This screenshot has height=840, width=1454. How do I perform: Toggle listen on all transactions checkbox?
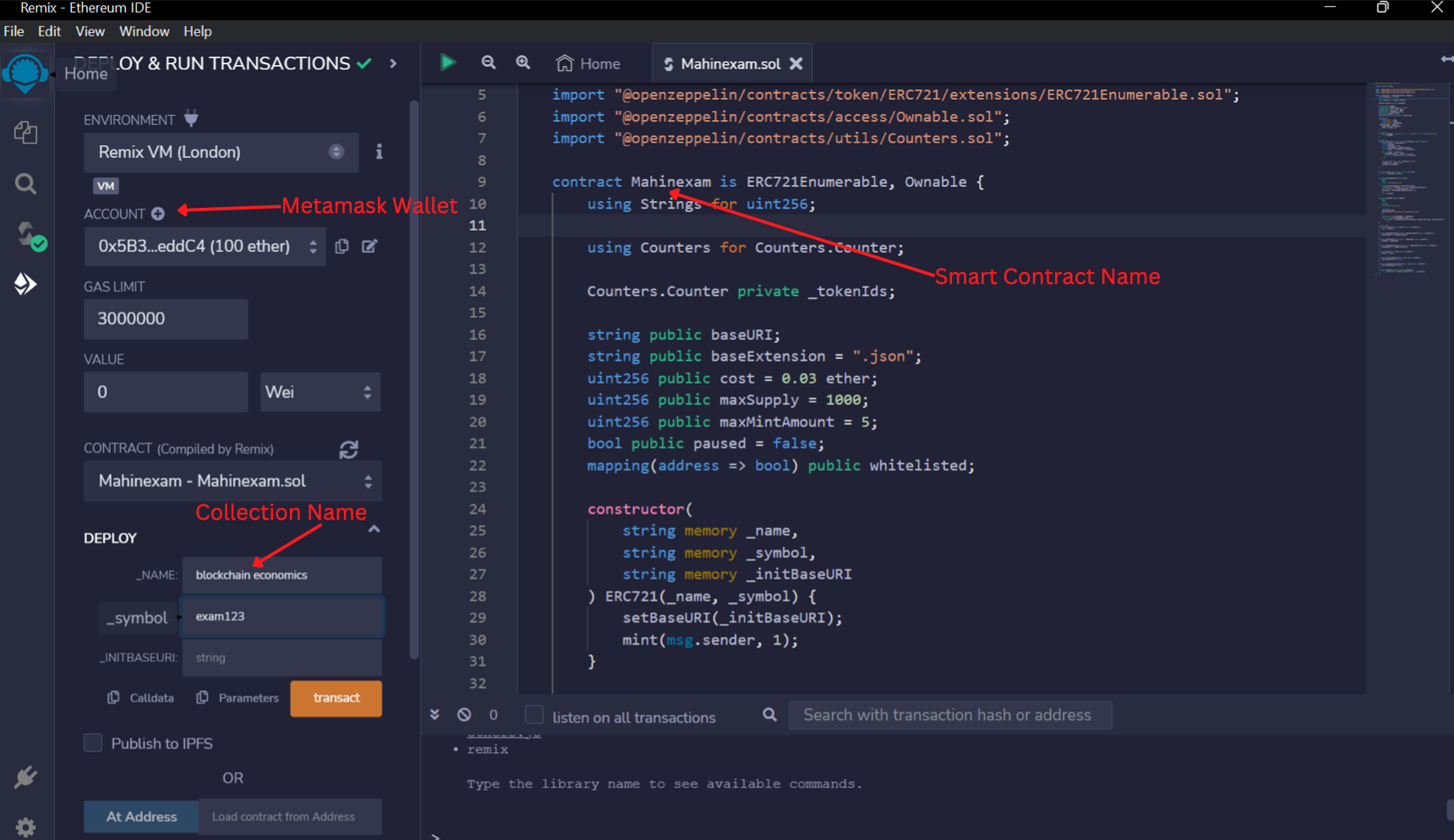(534, 715)
